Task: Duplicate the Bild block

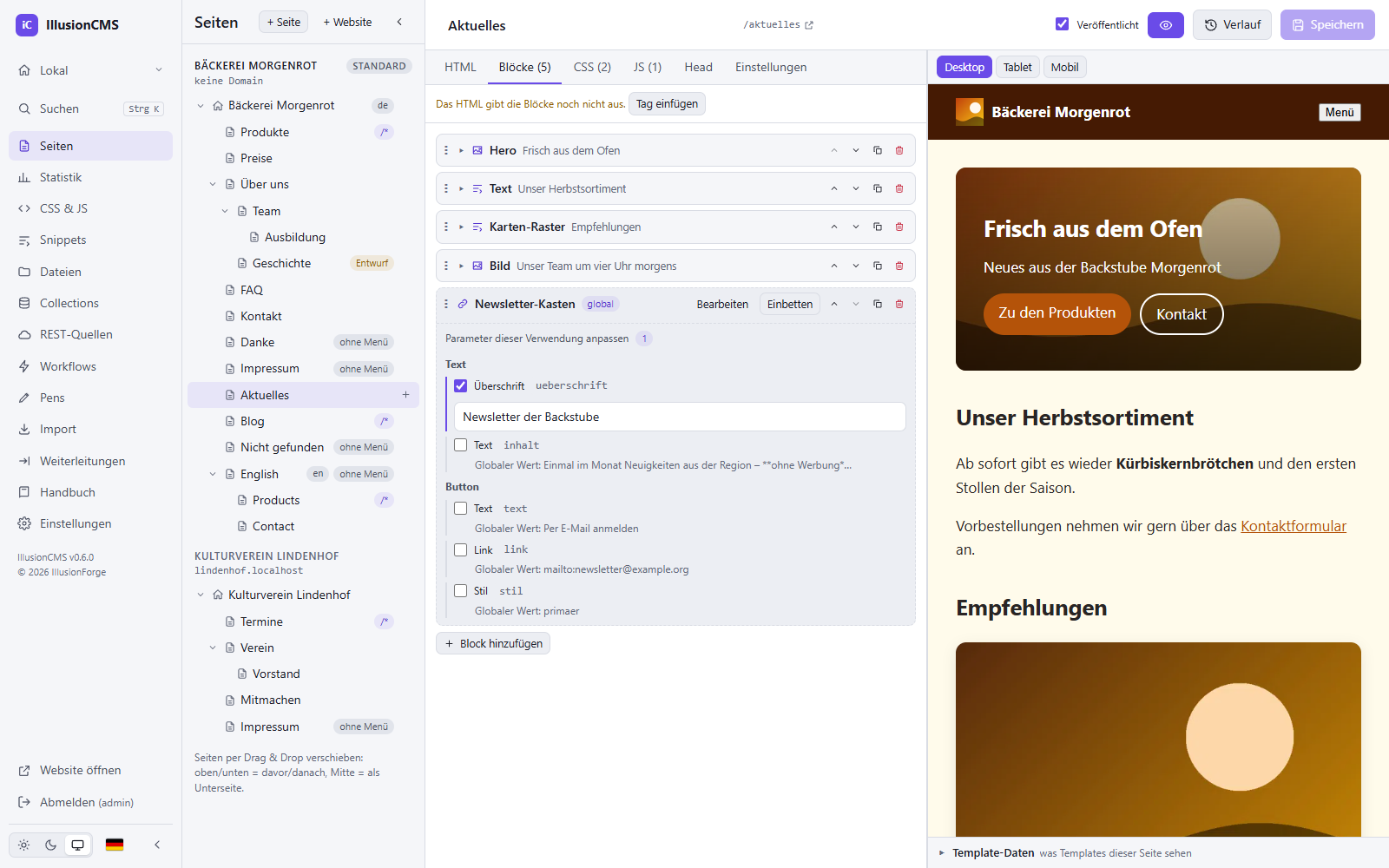Action: tap(878, 266)
